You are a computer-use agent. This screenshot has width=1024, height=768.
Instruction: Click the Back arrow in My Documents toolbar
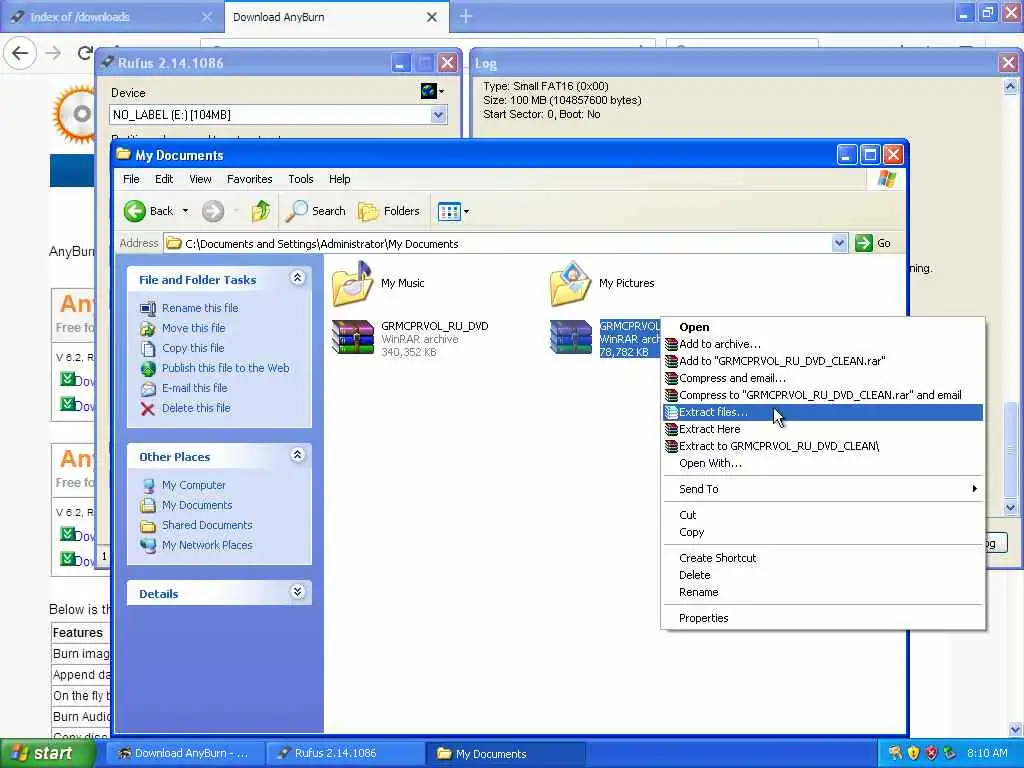pyautogui.click(x=135, y=211)
